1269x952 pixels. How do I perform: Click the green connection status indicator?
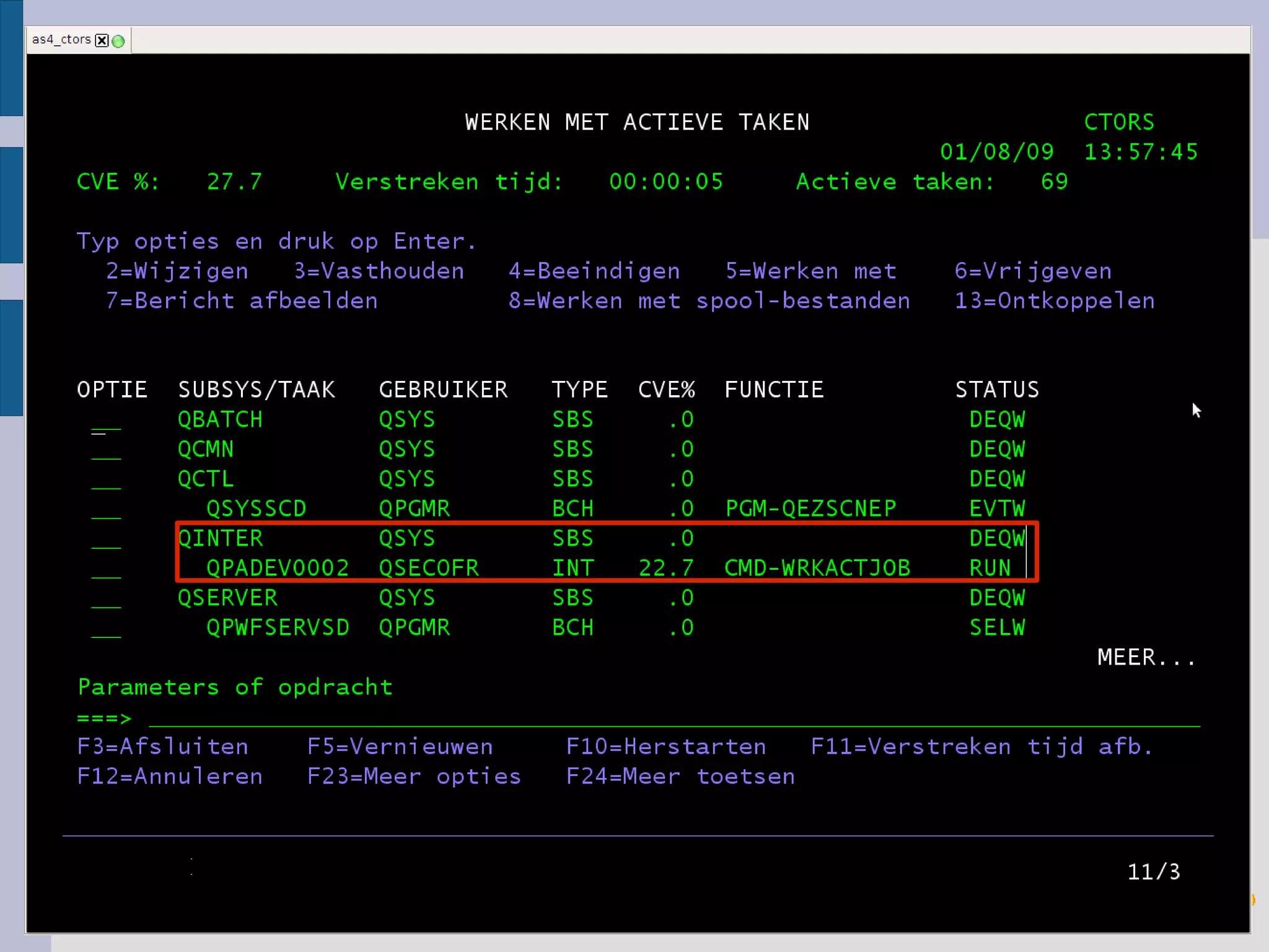[118, 41]
